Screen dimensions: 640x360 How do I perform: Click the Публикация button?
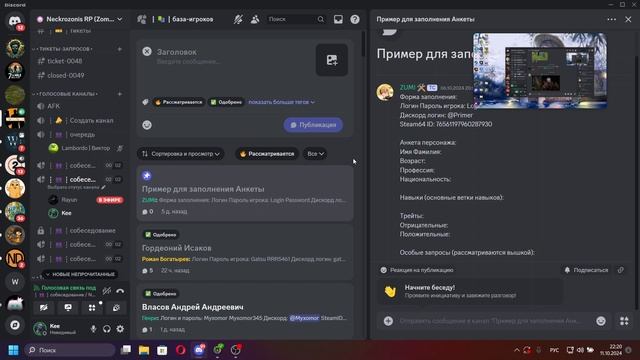pos(313,125)
